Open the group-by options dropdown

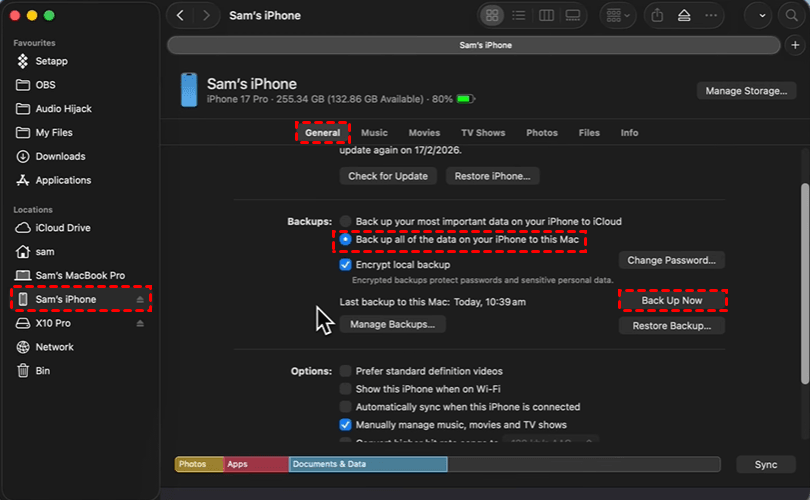coord(618,15)
